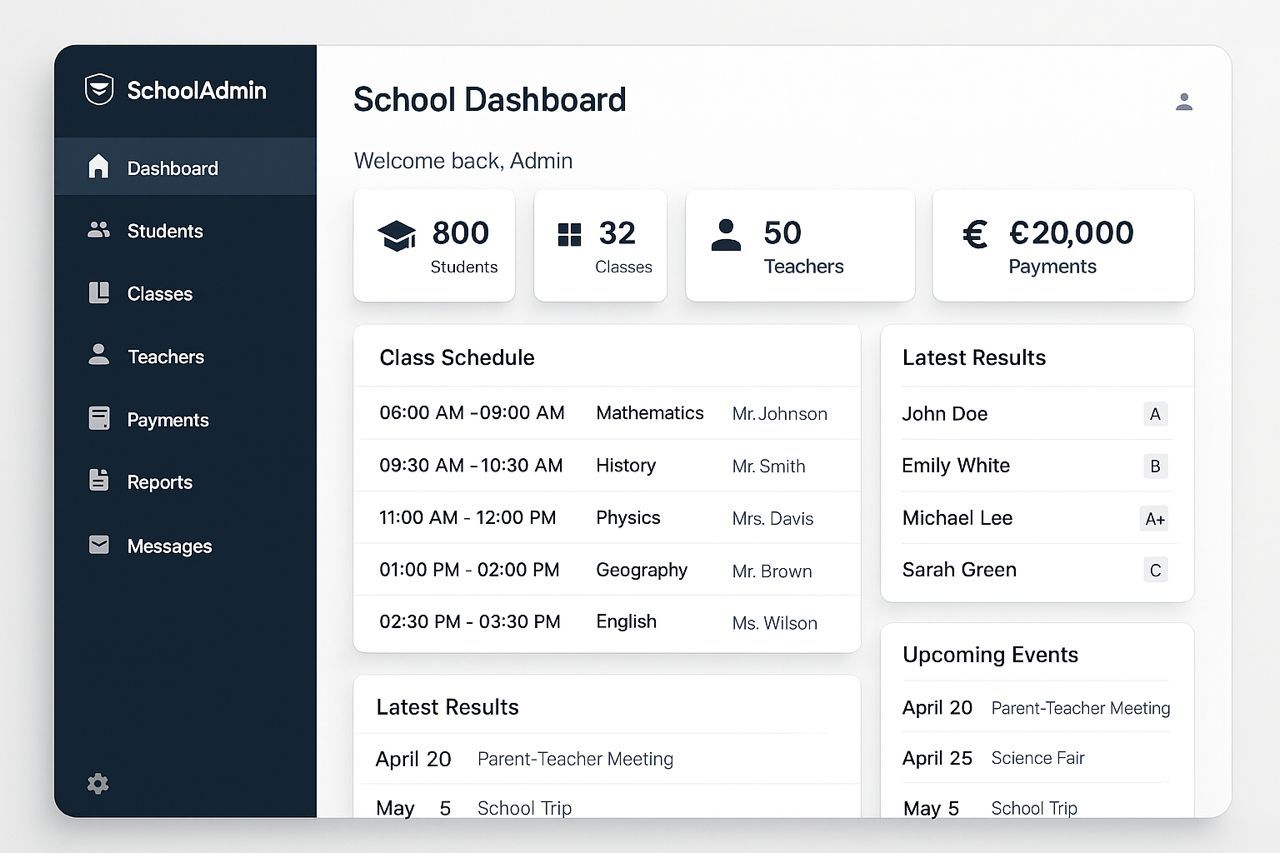Click the grid icon on Classes card

(x=569, y=234)
